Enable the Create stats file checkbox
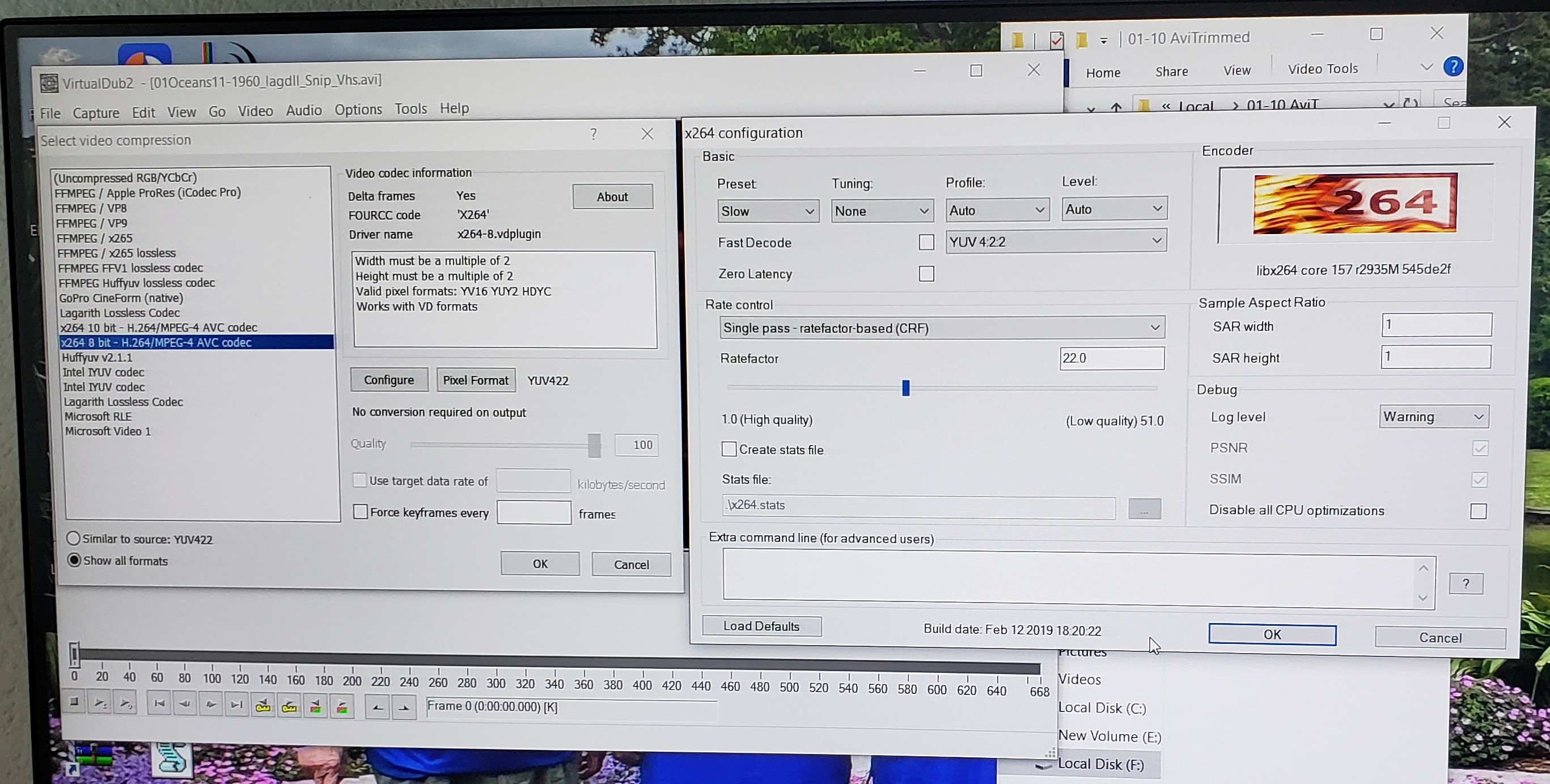Viewport: 1550px width, 784px height. (x=729, y=449)
